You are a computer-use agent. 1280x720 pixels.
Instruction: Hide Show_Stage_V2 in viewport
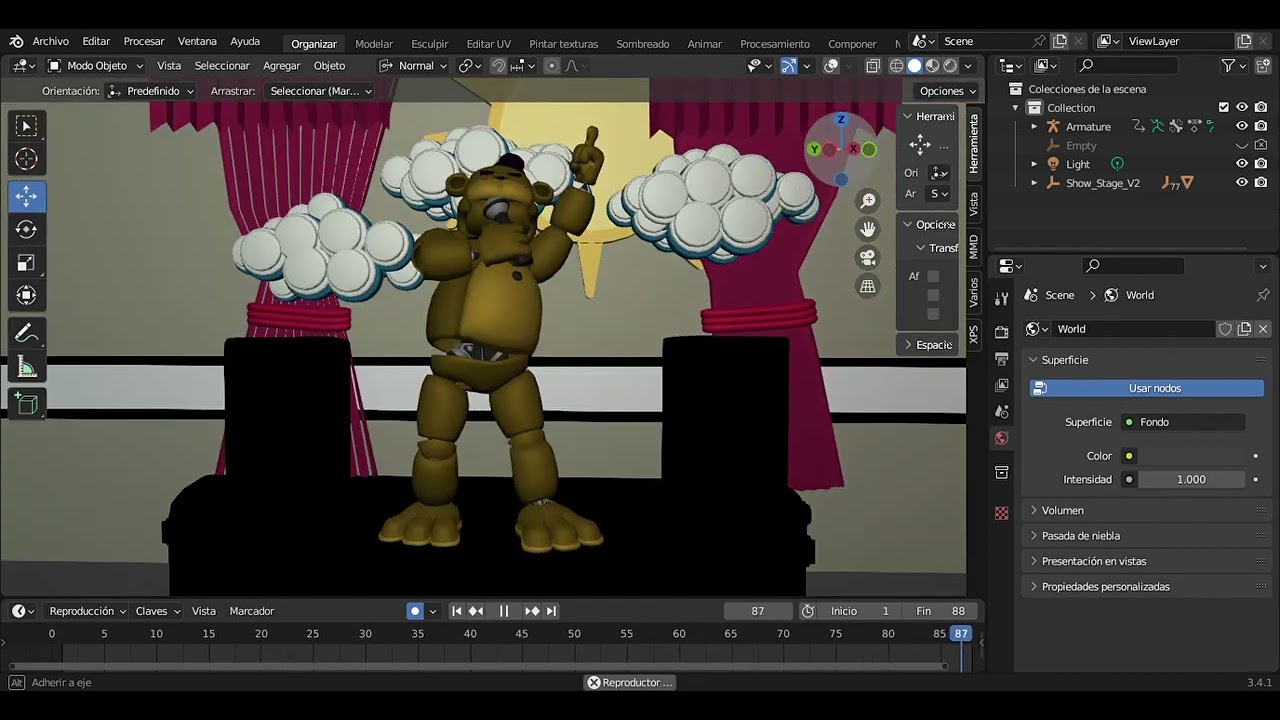[1242, 183]
